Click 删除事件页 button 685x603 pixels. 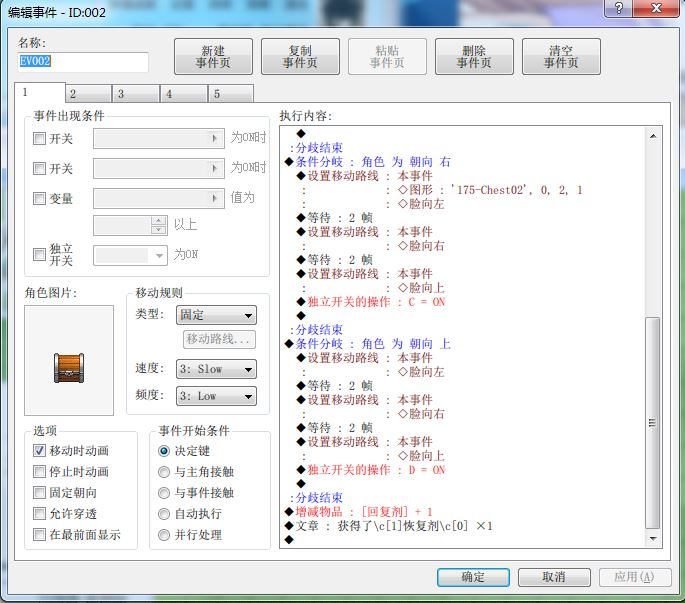[474, 57]
